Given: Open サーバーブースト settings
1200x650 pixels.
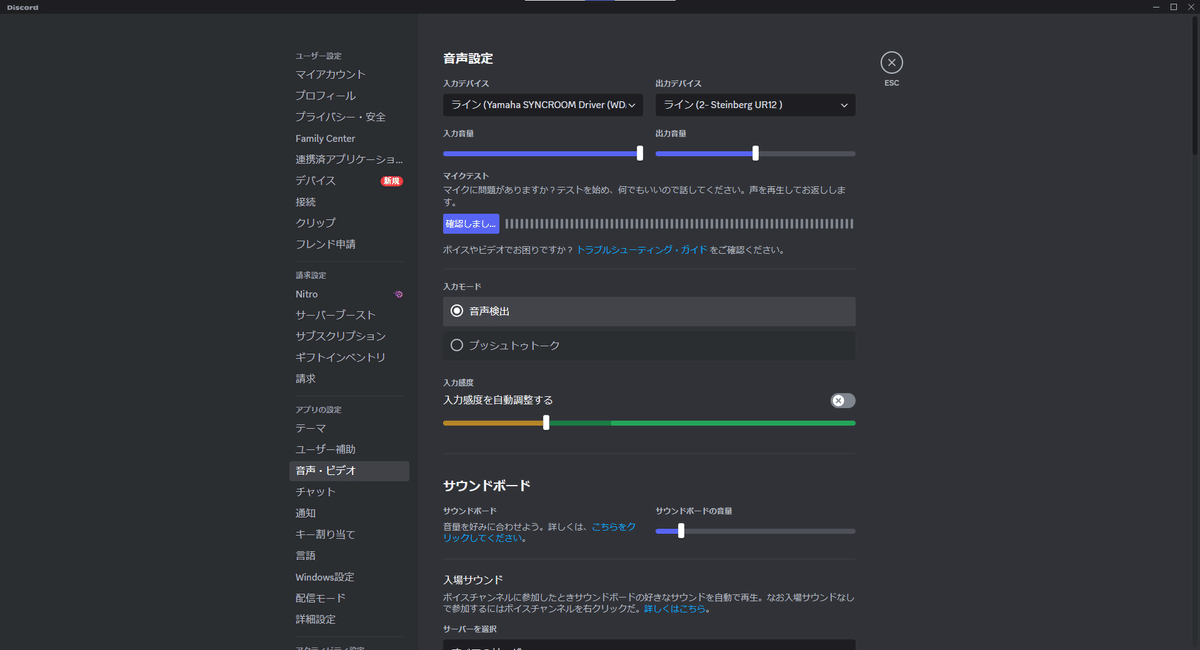Looking at the screenshot, I should point(349,315).
